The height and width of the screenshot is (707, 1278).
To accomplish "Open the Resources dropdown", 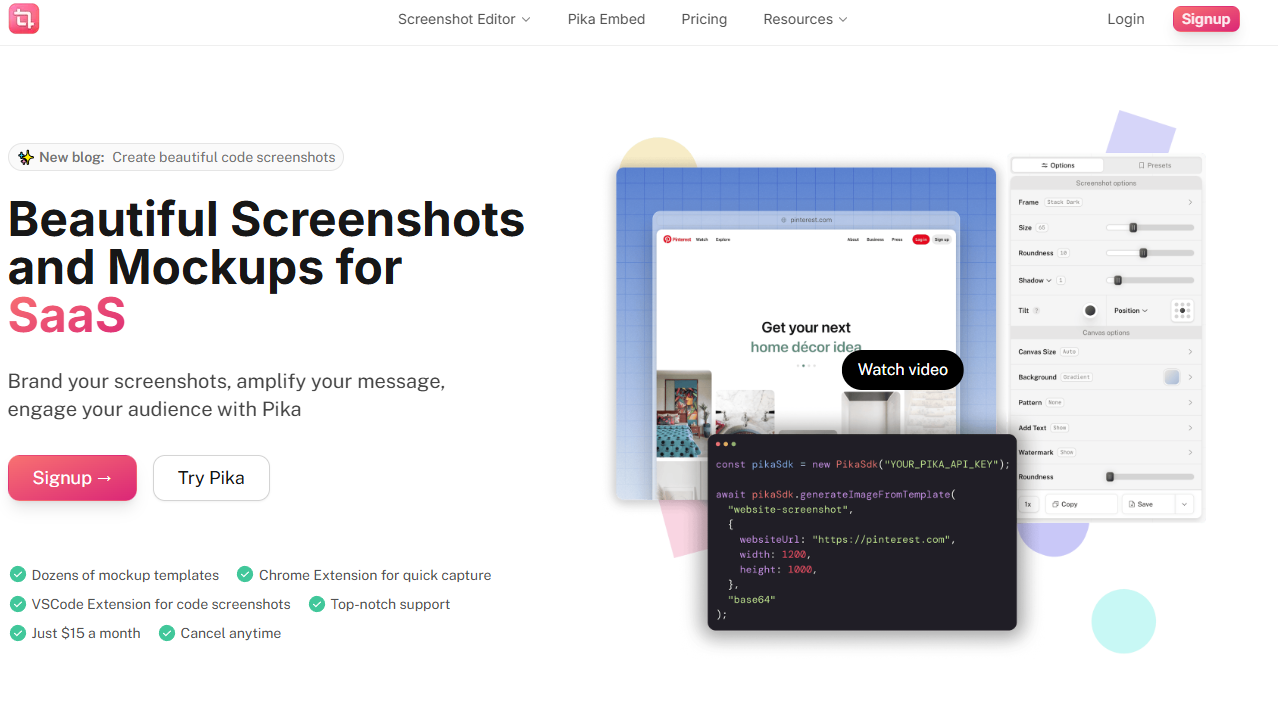I will click(805, 19).
